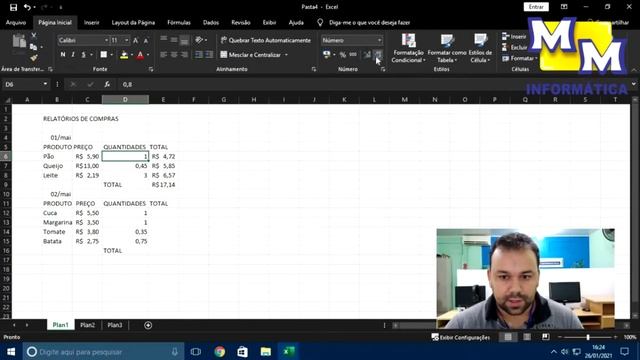Click the Windows Start button
This screenshot has height=360, width=640.
click(11, 351)
